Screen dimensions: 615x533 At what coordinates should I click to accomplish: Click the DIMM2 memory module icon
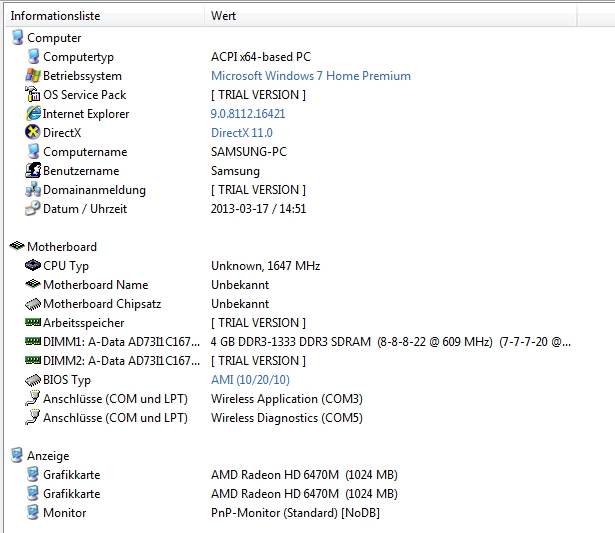click(33, 360)
